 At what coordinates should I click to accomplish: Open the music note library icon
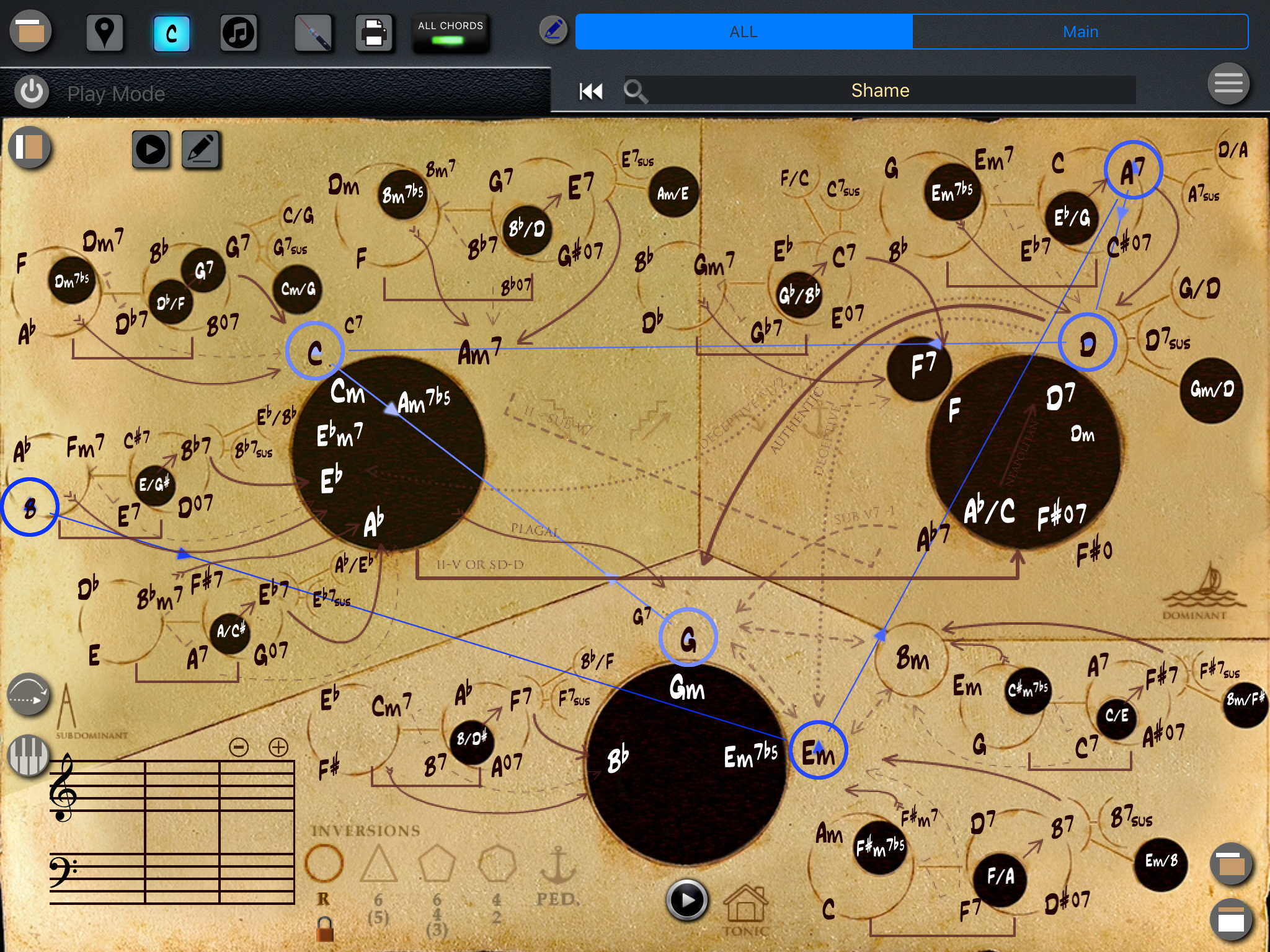coord(239,33)
